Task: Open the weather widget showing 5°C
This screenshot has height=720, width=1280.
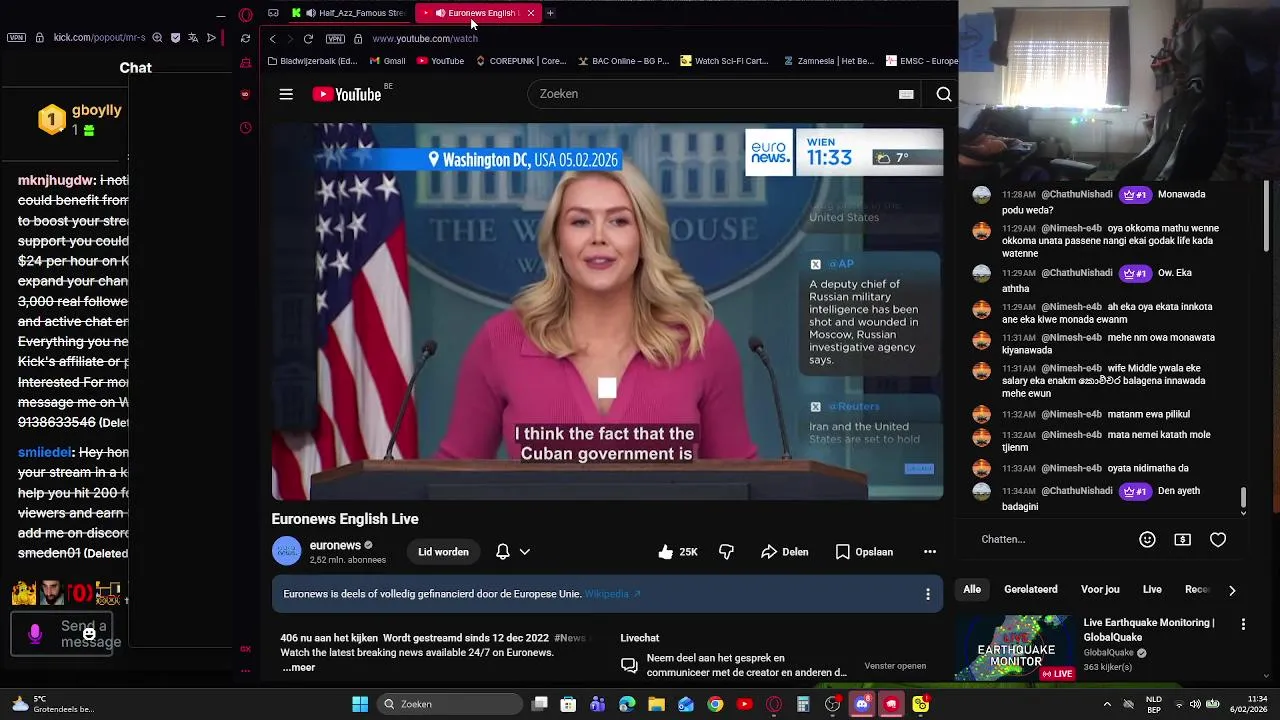Action: pyautogui.click(x=52, y=704)
